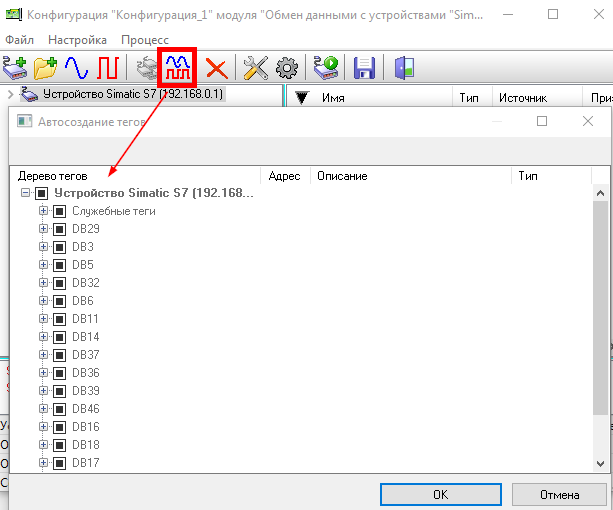Collapse the root Устройство Simatic S7 node

pyautogui.click(x=25, y=193)
